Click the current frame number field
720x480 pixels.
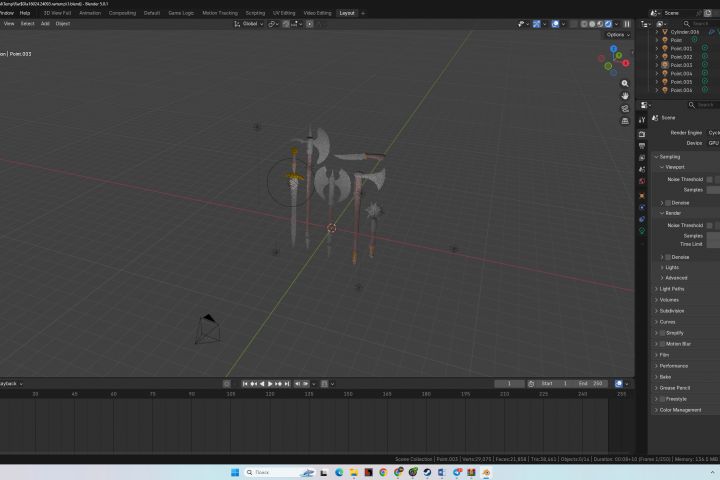pos(509,384)
